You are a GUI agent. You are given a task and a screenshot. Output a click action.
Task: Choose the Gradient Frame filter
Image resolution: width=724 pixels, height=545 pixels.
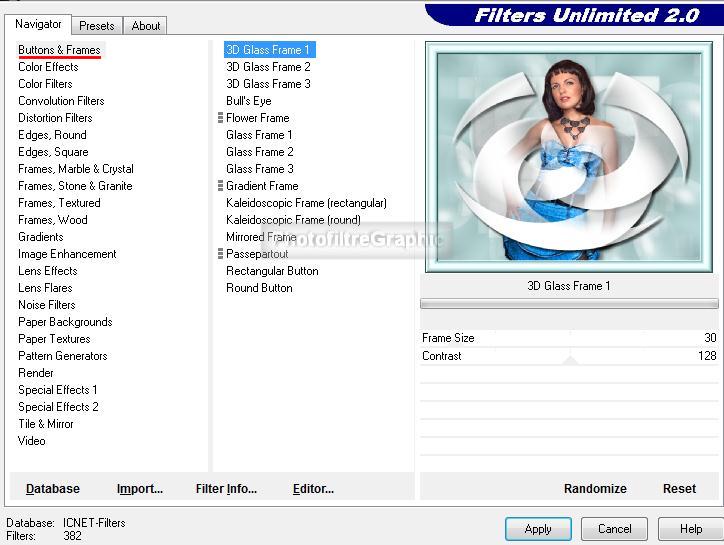(x=262, y=186)
